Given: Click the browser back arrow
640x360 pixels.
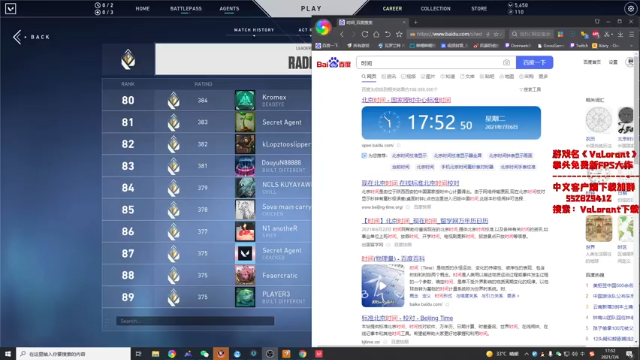Looking at the screenshot, I should click(x=342, y=34).
